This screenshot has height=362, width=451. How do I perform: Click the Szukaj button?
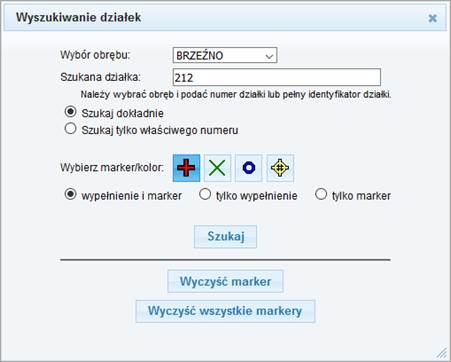(226, 237)
